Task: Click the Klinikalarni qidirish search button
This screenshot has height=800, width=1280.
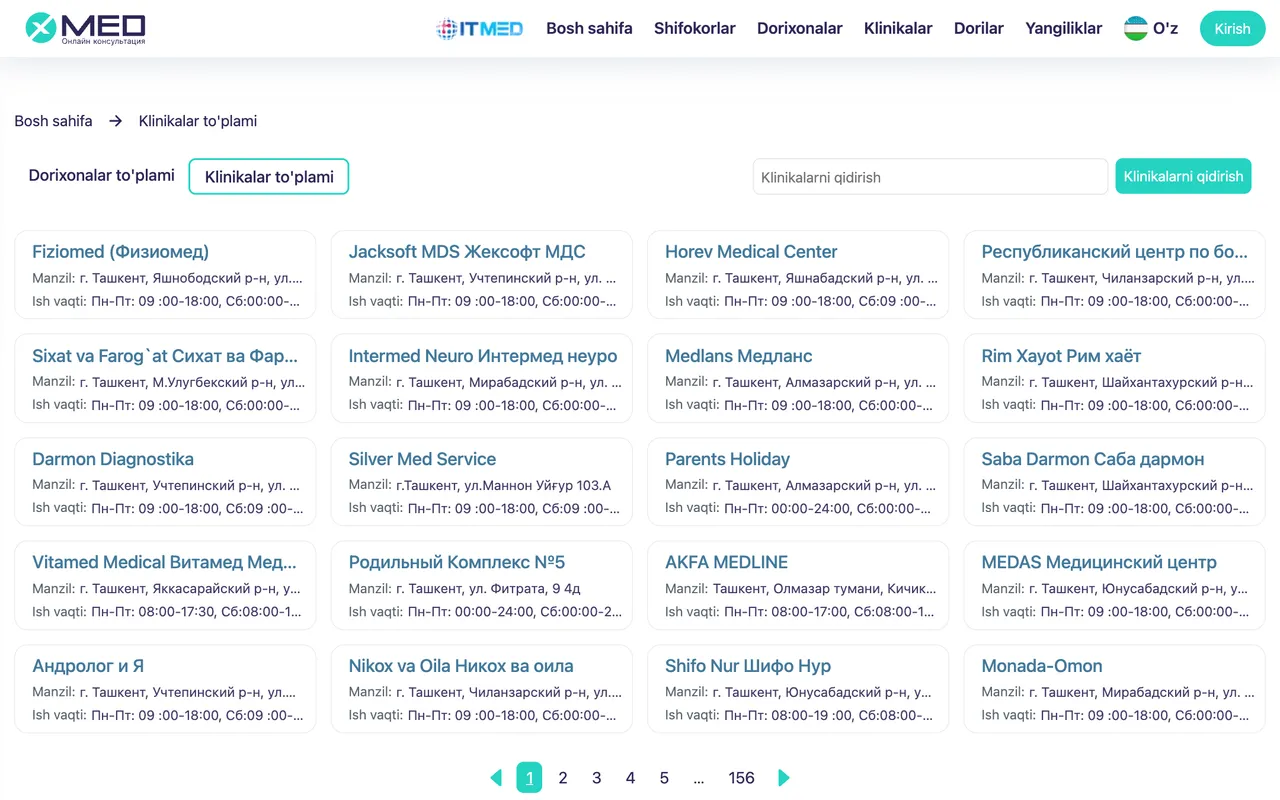Action: 1183,176
